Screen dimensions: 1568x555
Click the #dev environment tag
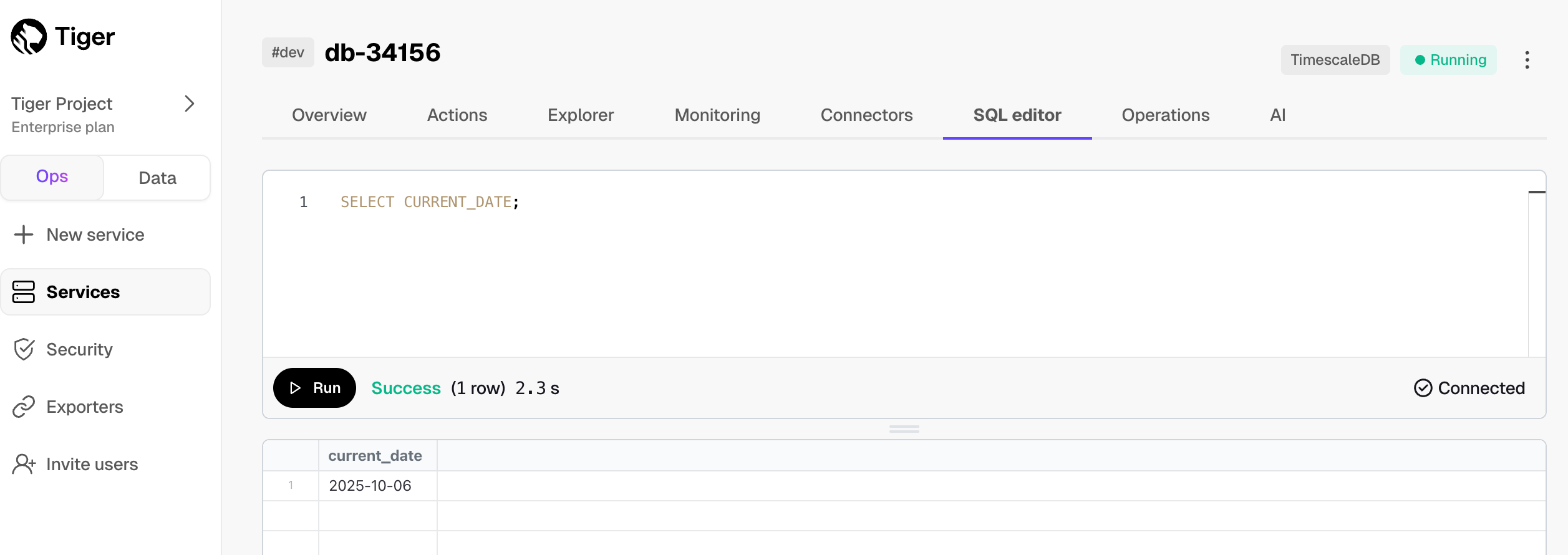288,52
